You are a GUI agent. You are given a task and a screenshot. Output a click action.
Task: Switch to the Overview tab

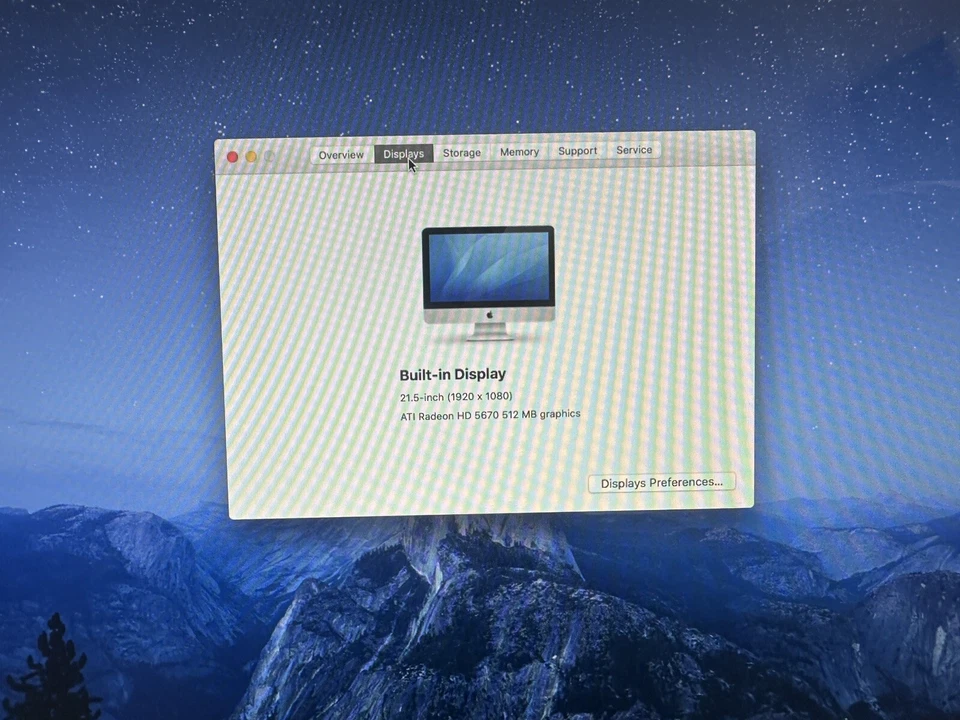[341, 154]
